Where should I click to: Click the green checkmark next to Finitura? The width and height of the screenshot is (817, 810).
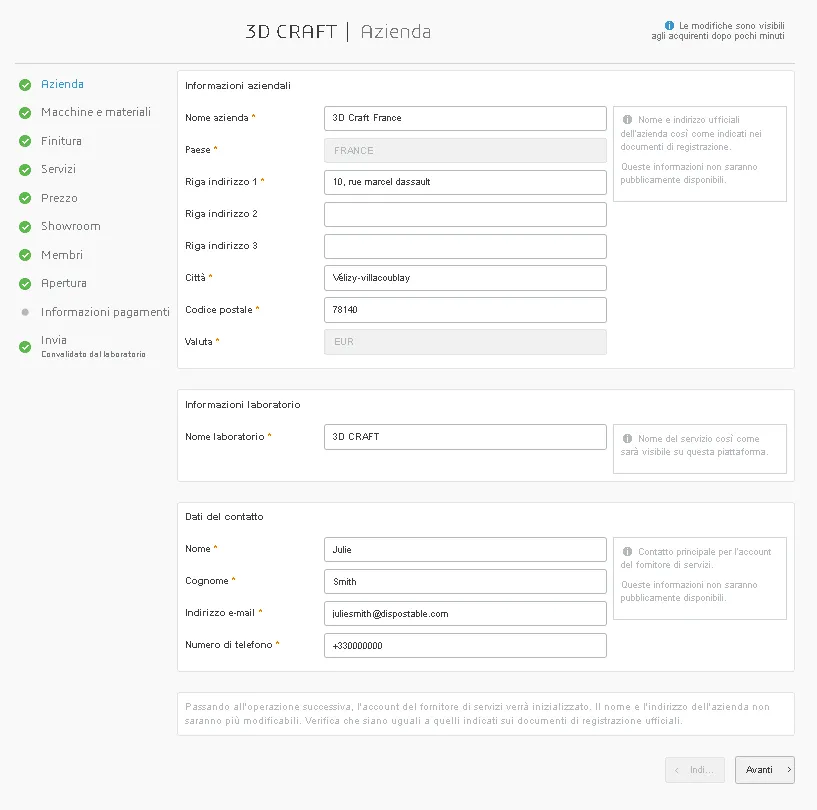pos(25,142)
